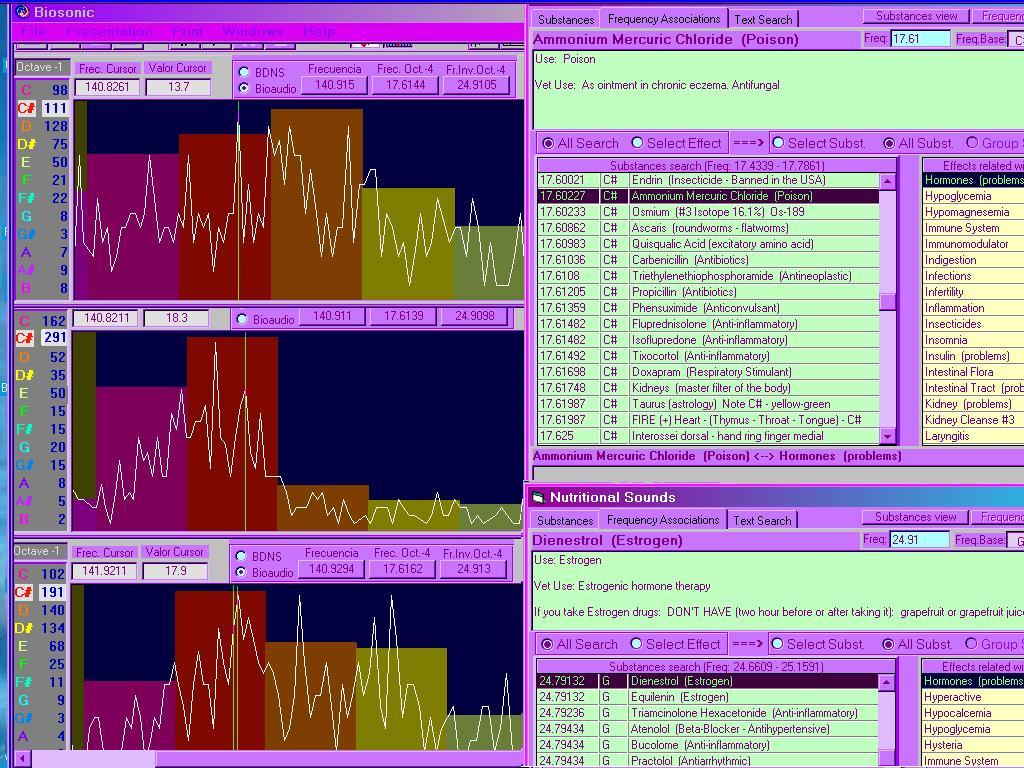
Task: Open Substances tab in Nutritional Sounds window
Action: [x=565, y=520]
